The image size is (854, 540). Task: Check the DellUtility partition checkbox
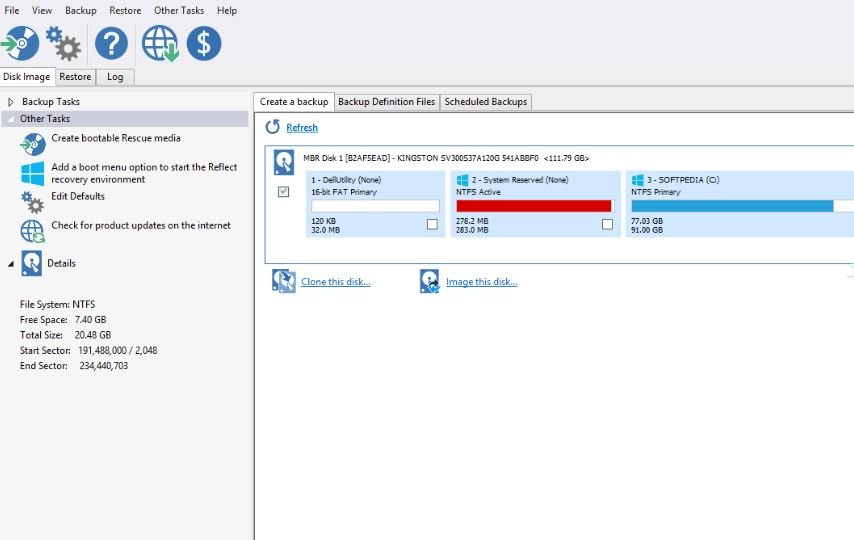coord(432,224)
